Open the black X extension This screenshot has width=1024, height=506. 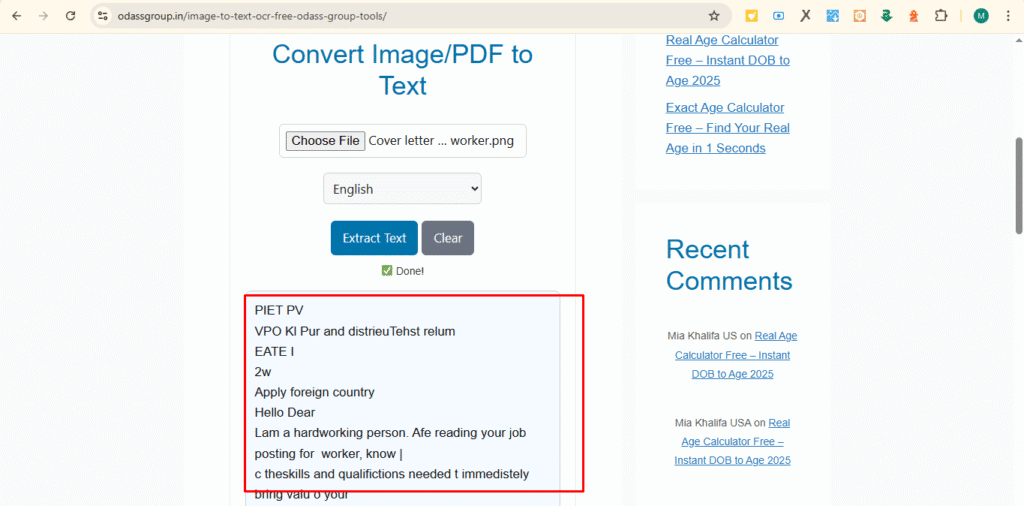(x=805, y=16)
